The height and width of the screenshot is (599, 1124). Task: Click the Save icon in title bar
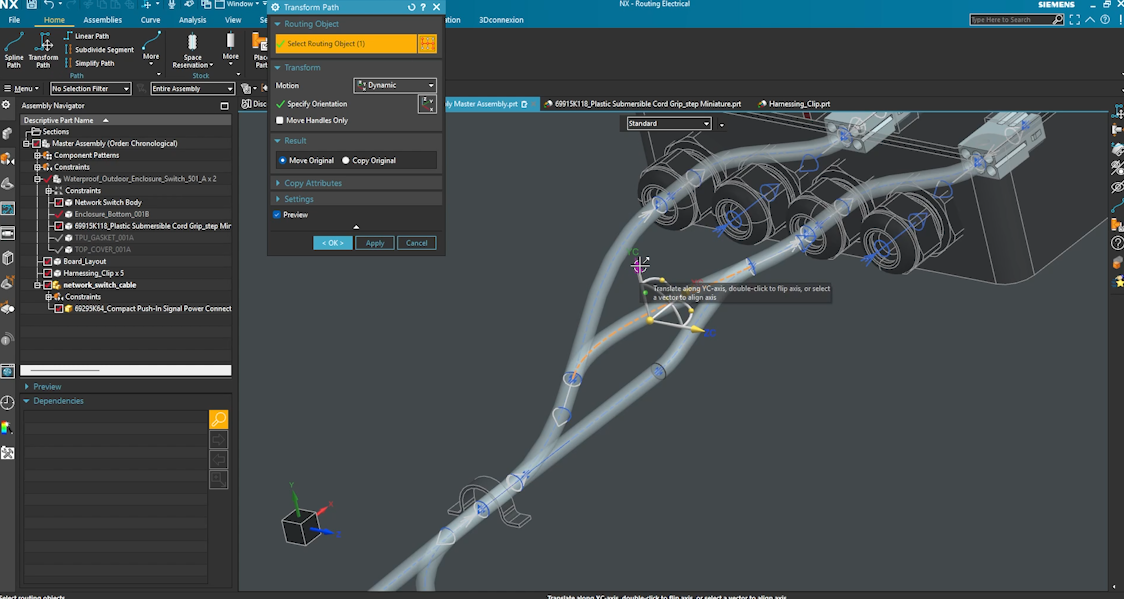(x=32, y=5)
